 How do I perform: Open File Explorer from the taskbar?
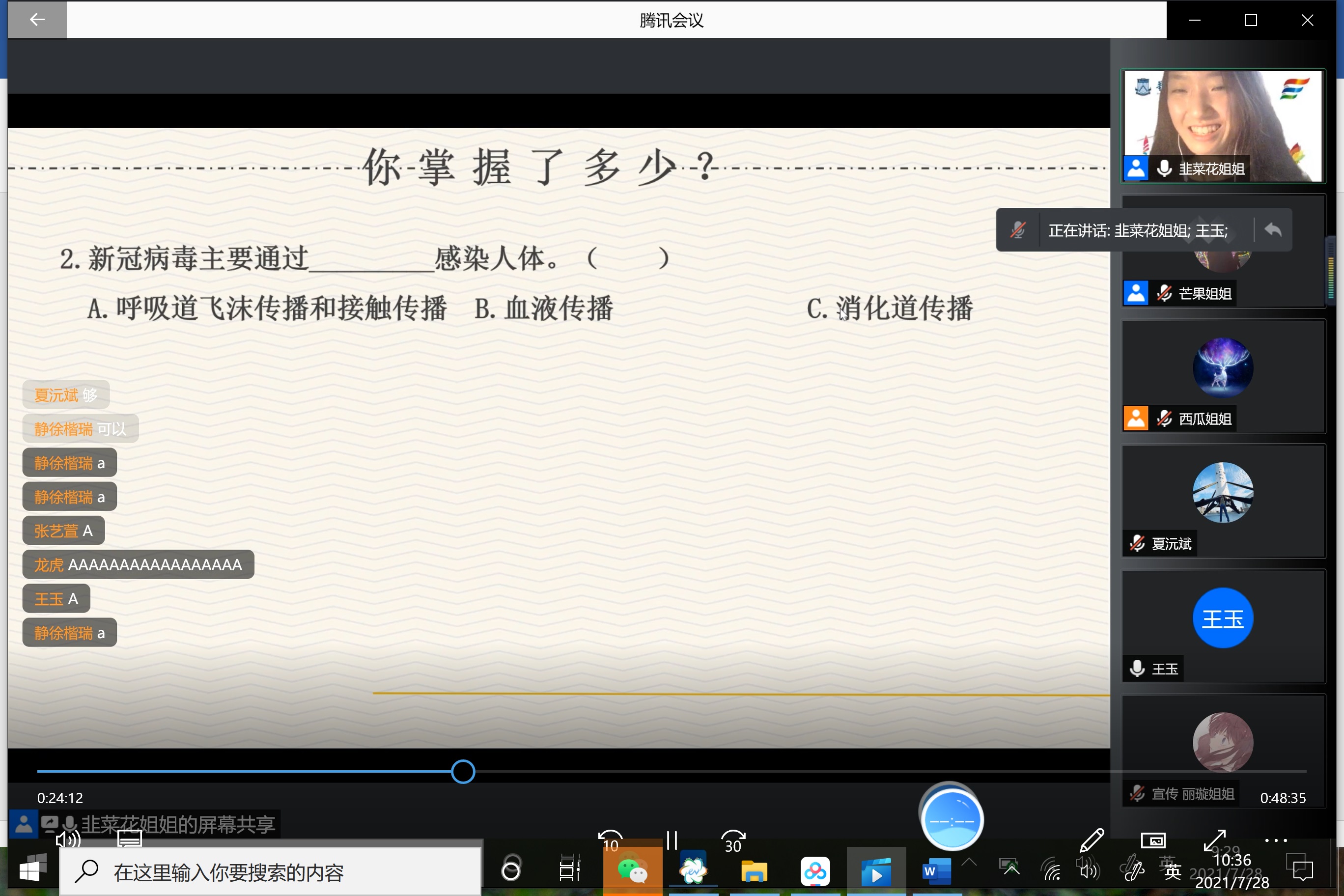click(x=755, y=871)
